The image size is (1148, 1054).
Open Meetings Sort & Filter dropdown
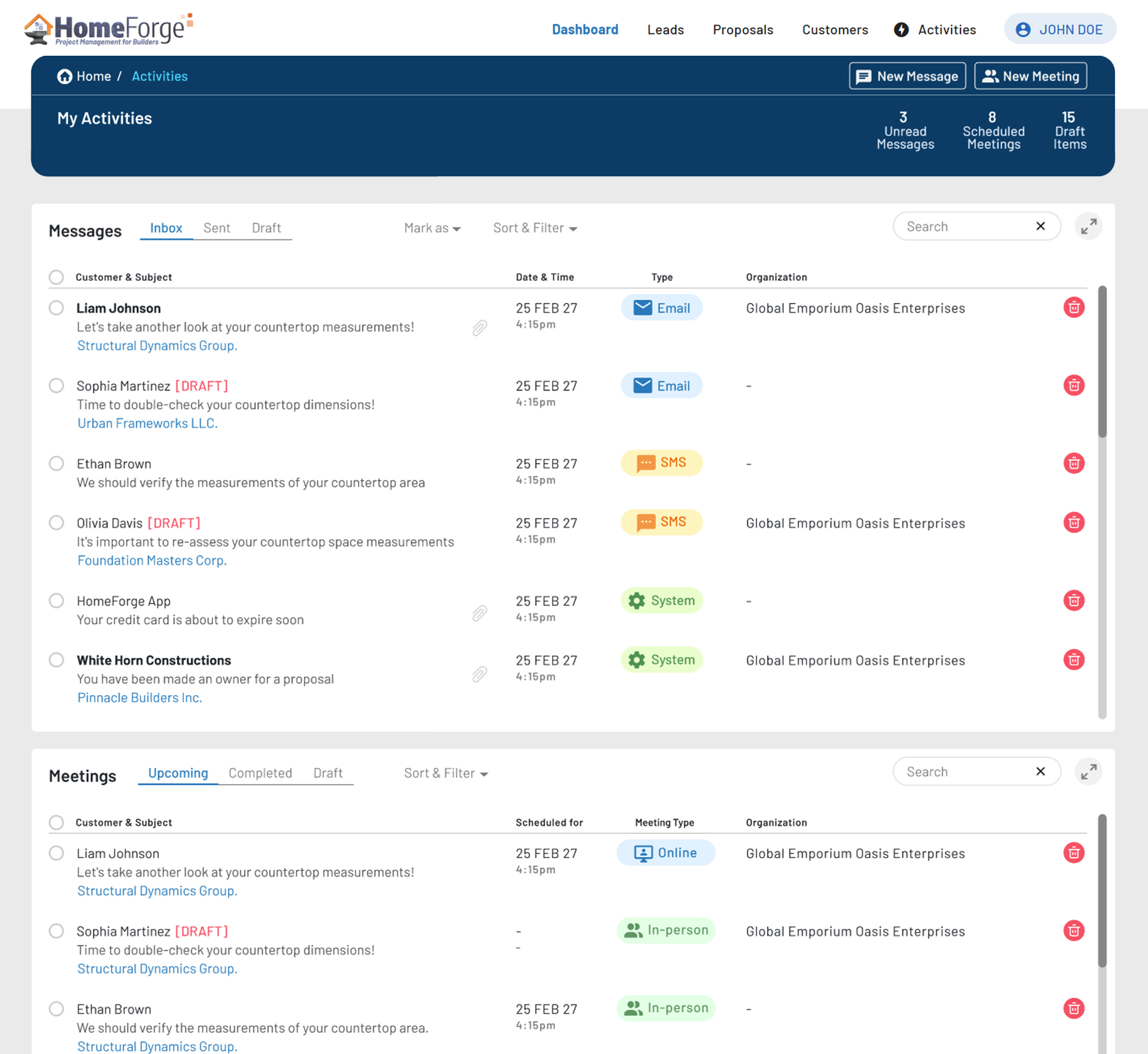[x=446, y=773]
